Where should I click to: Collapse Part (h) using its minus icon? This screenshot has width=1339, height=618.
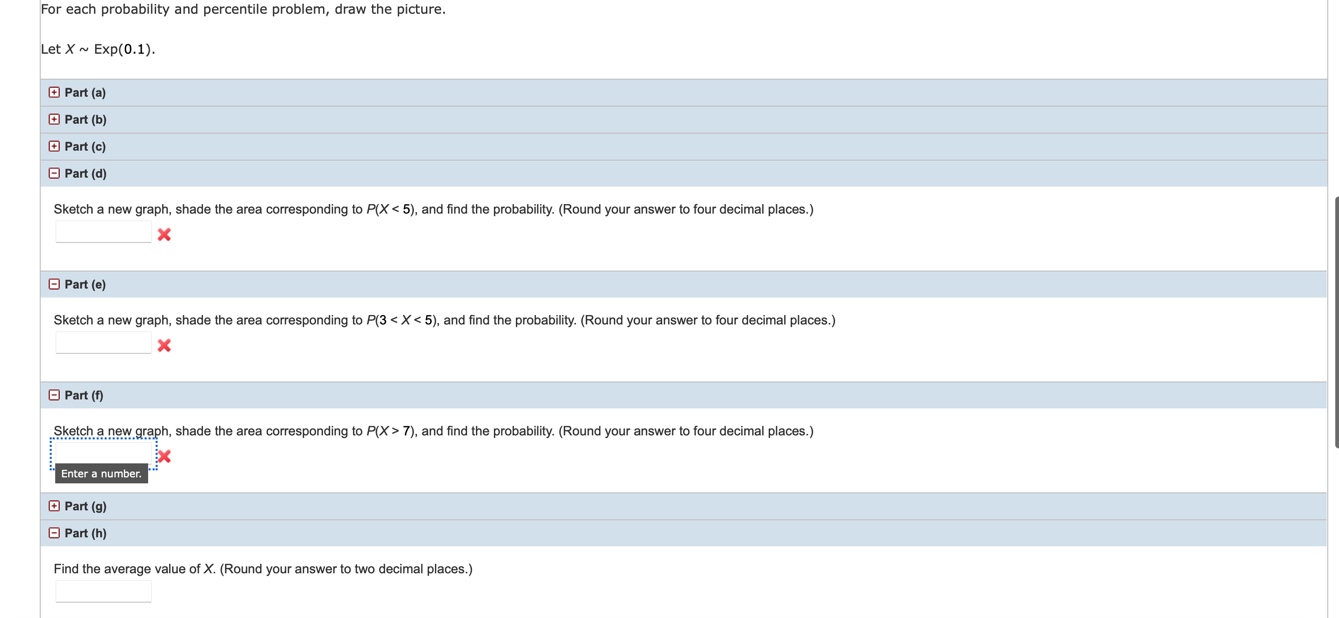(x=53, y=533)
